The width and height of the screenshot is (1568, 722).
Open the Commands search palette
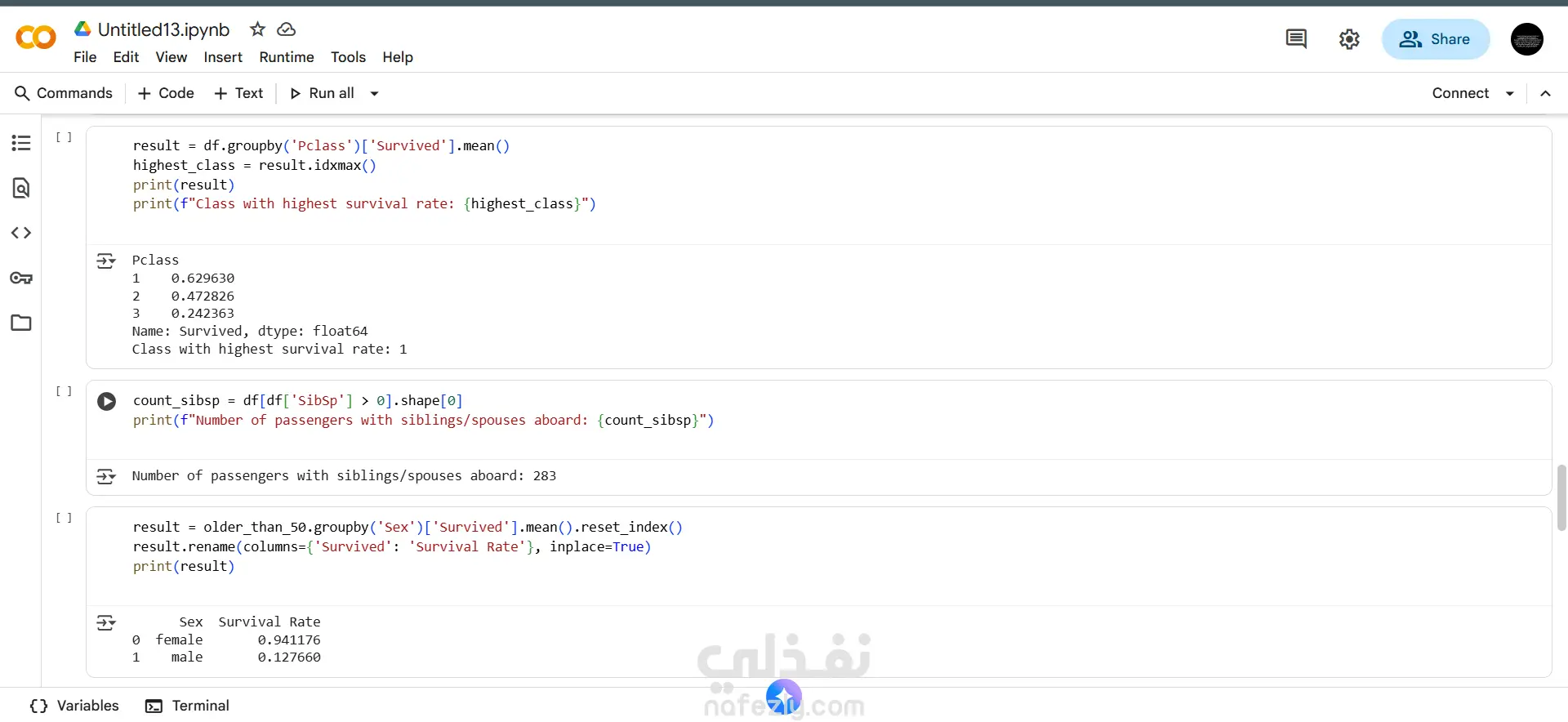64,93
